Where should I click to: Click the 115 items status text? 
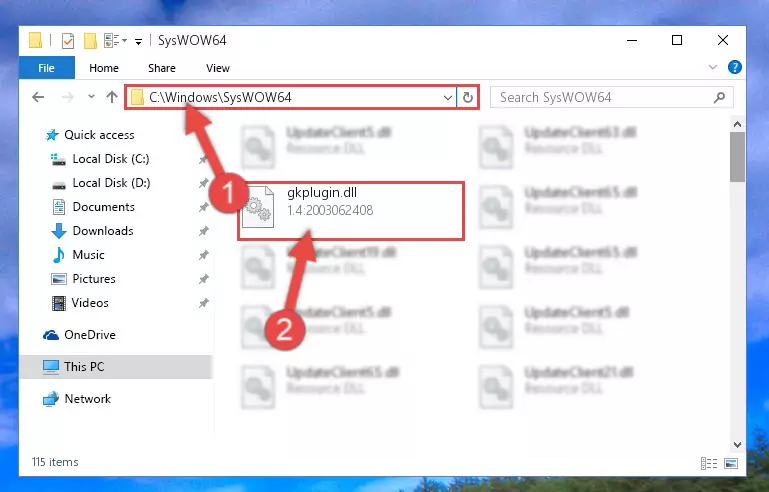(x=55, y=462)
